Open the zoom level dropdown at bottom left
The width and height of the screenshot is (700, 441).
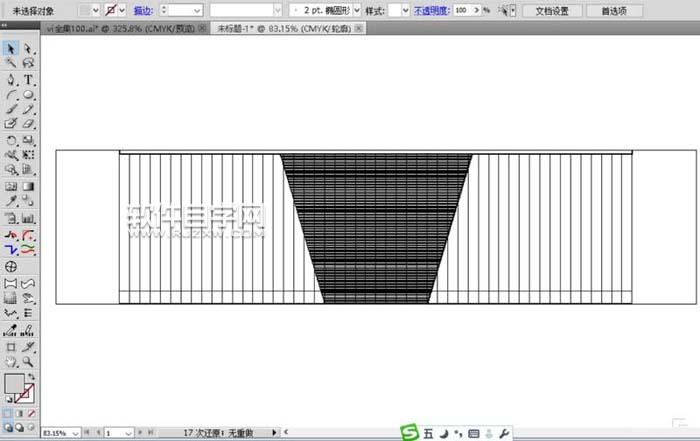click(73, 433)
